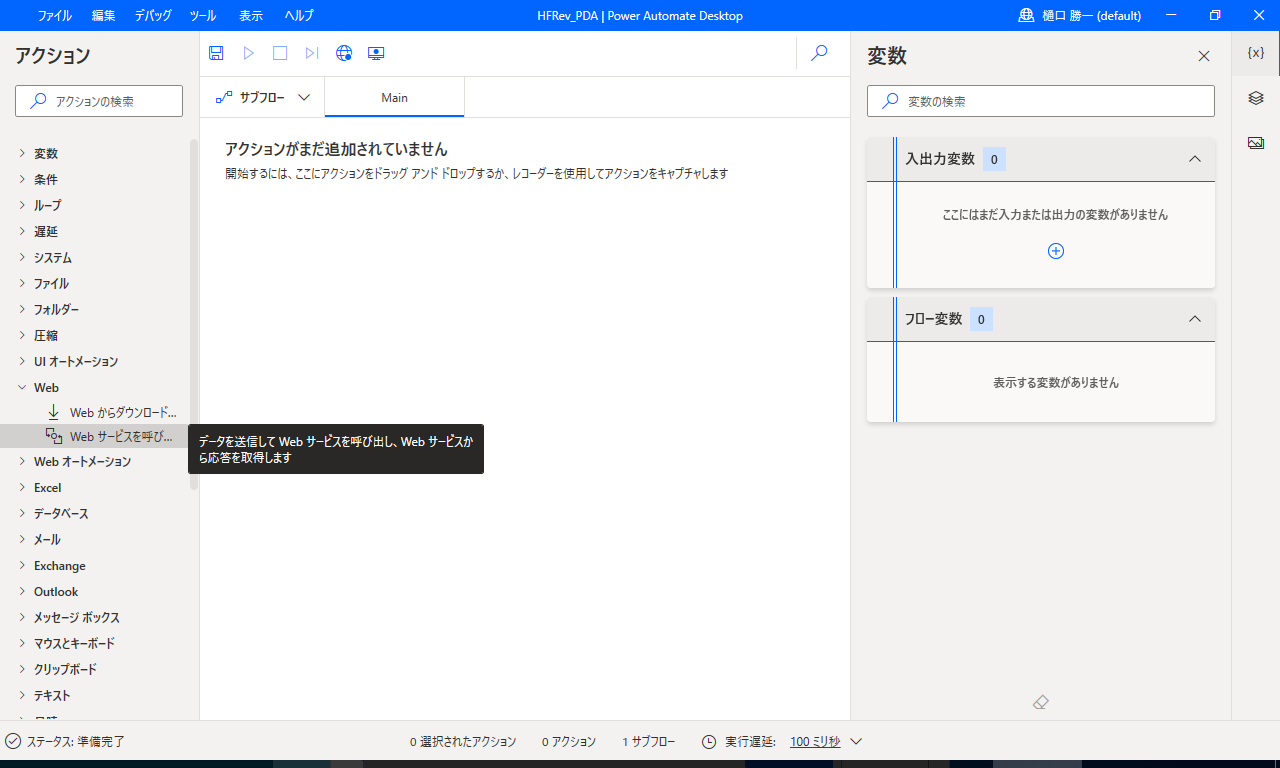Expand the テキスト action group
Image resolution: width=1280 pixels, height=768 pixels.
click(23, 695)
